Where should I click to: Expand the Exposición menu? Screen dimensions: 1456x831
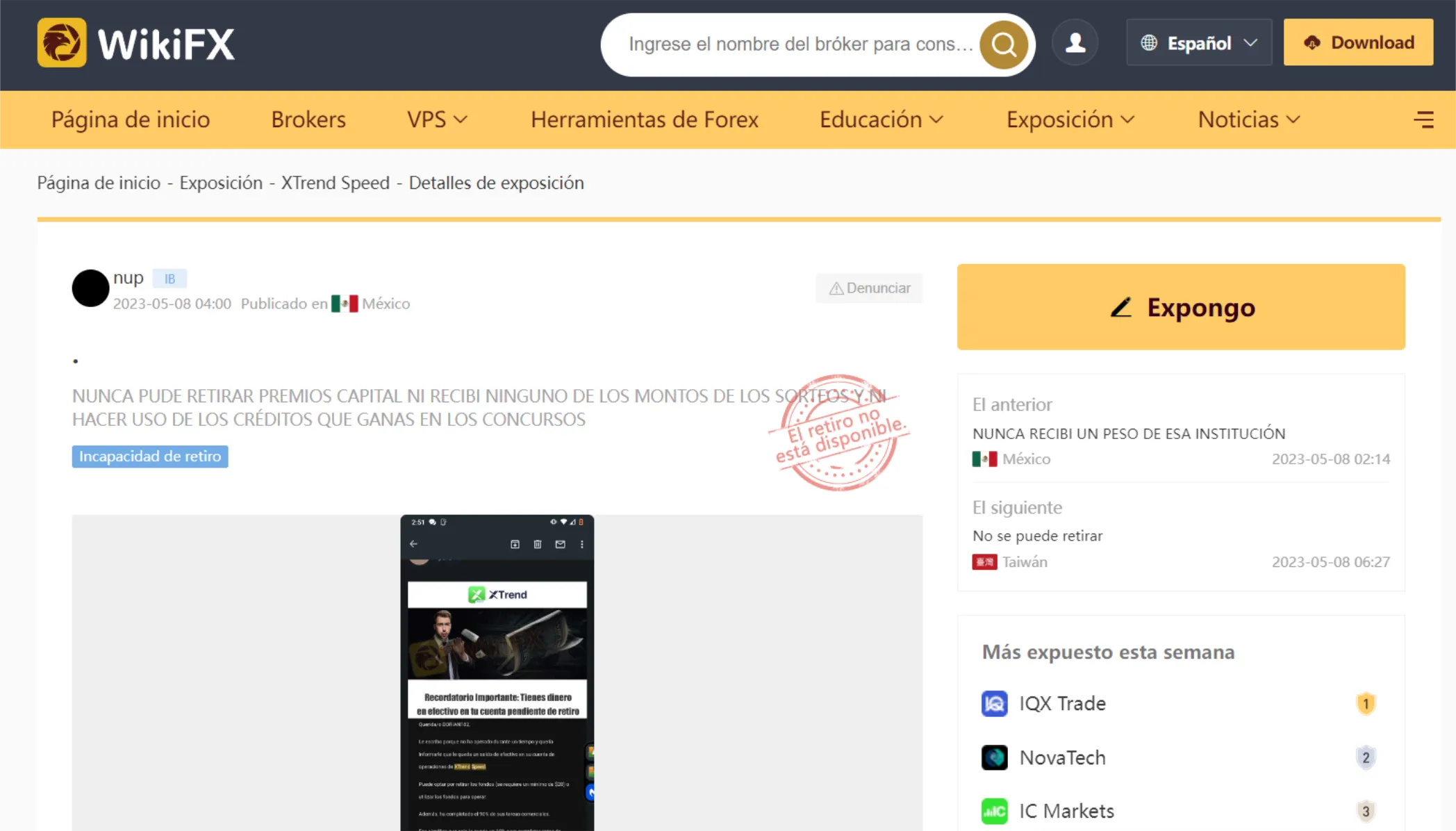point(1070,120)
